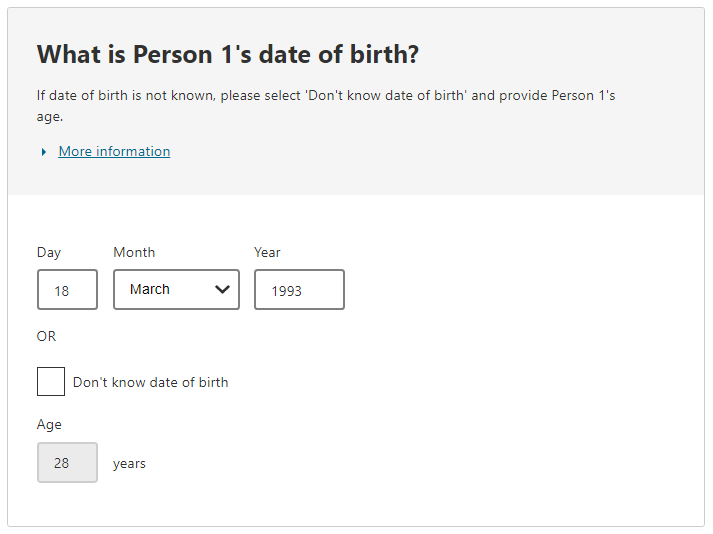Screen dimensions: 713x534
Task: Click the number 28 in the Age box
Action: [62, 464]
